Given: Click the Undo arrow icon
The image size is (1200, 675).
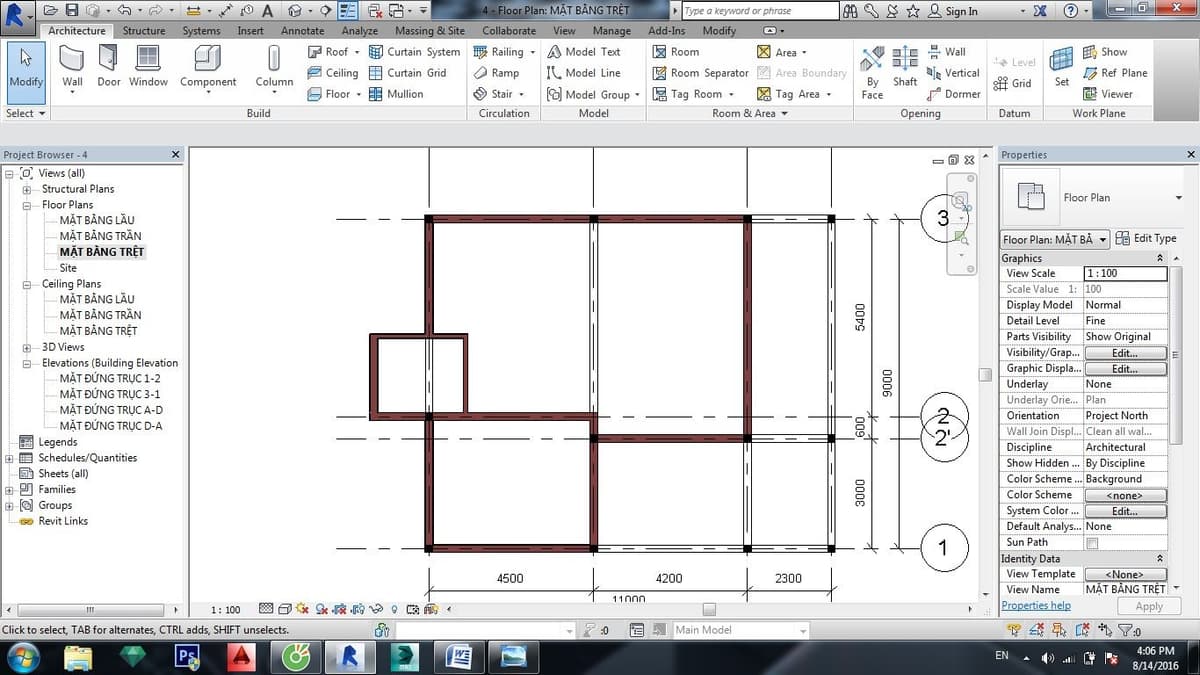Looking at the screenshot, I should click(x=124, y=11).
